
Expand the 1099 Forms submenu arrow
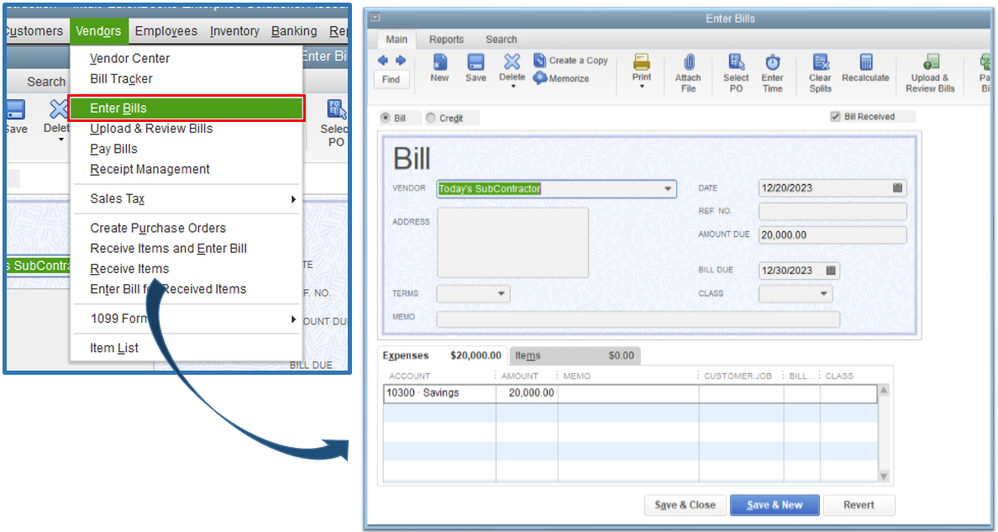pyautogui.click(x=293, y=319)
